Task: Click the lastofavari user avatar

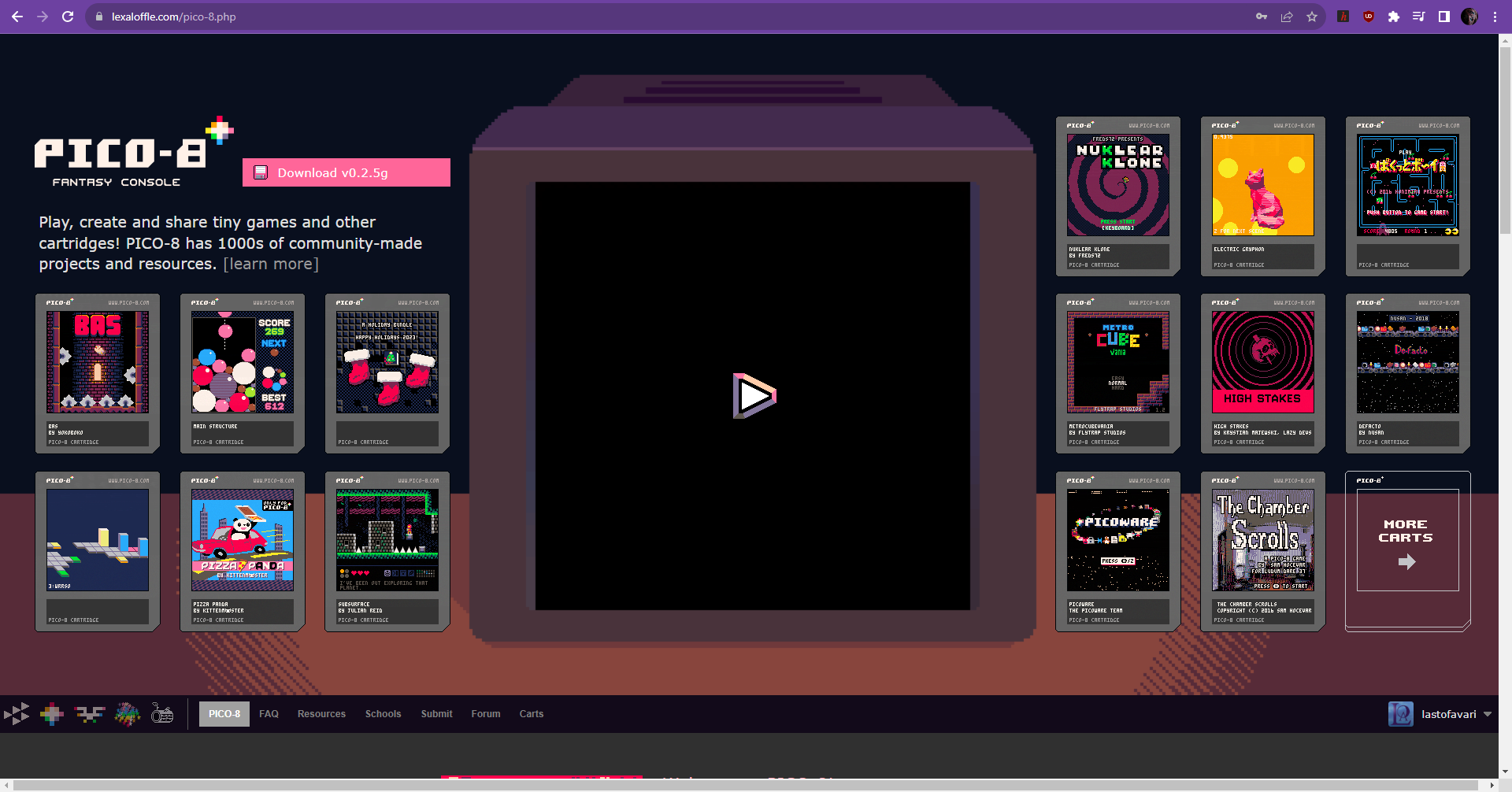Action: (1401, 714)
